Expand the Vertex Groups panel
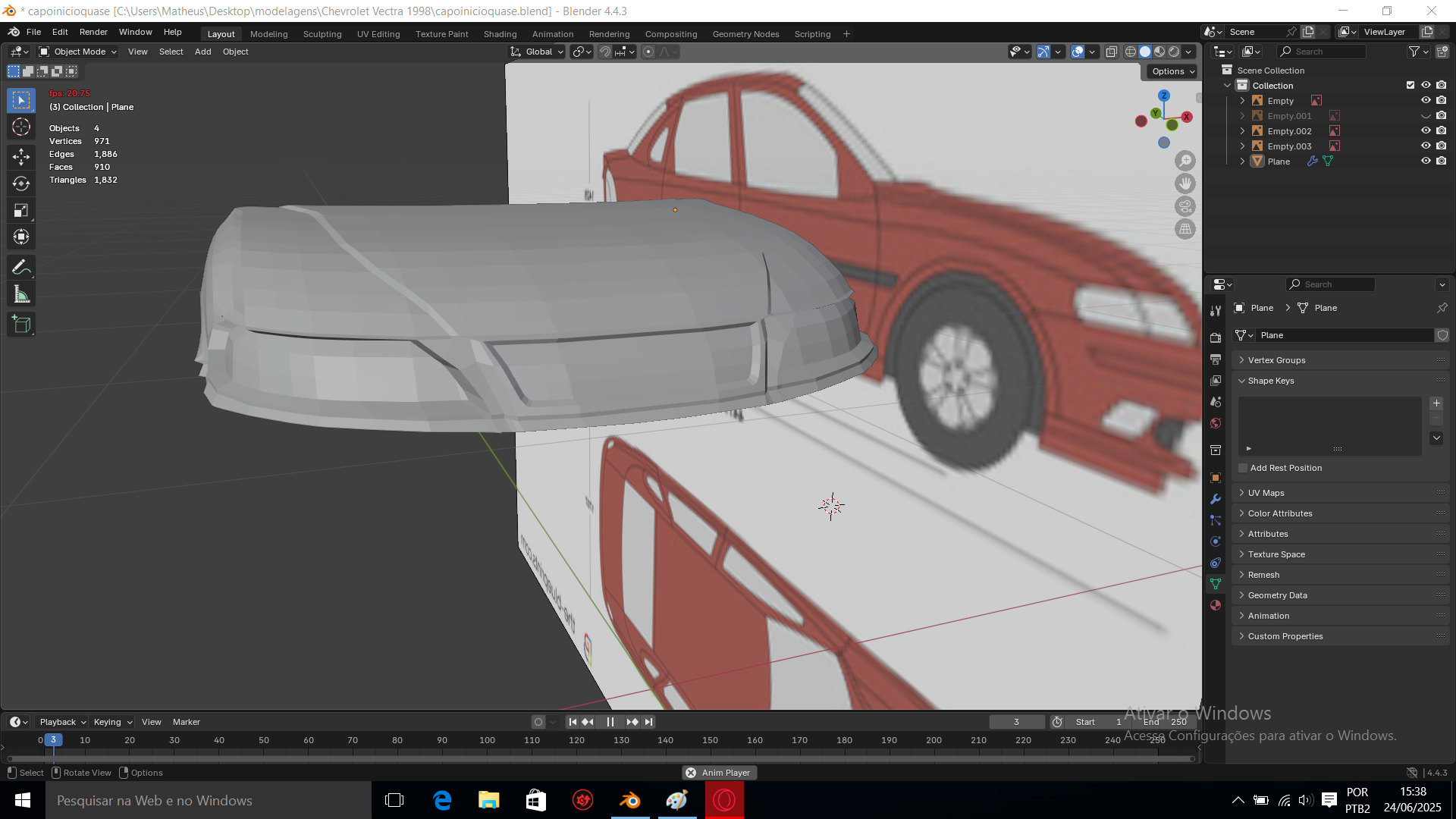Screen dimensions: 1456x819 (x=1276, y=360)
